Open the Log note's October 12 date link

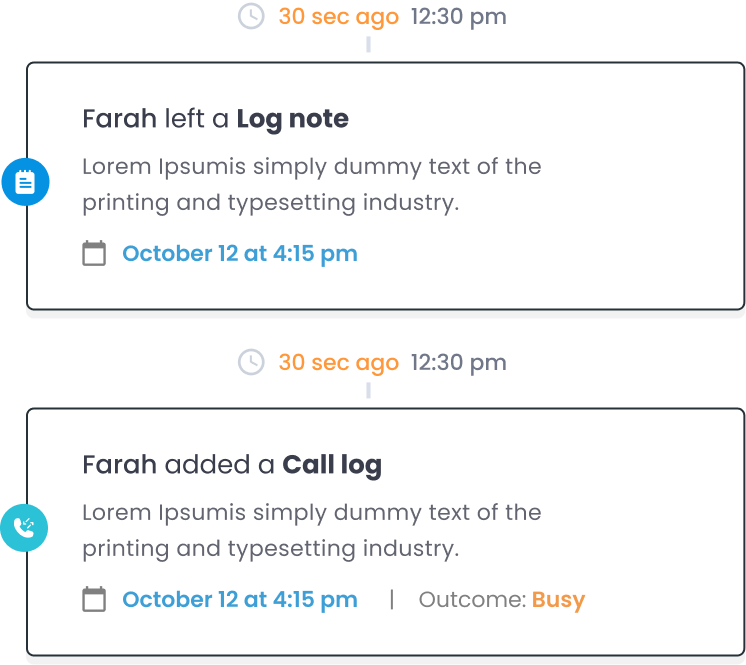tap(240, 254)
